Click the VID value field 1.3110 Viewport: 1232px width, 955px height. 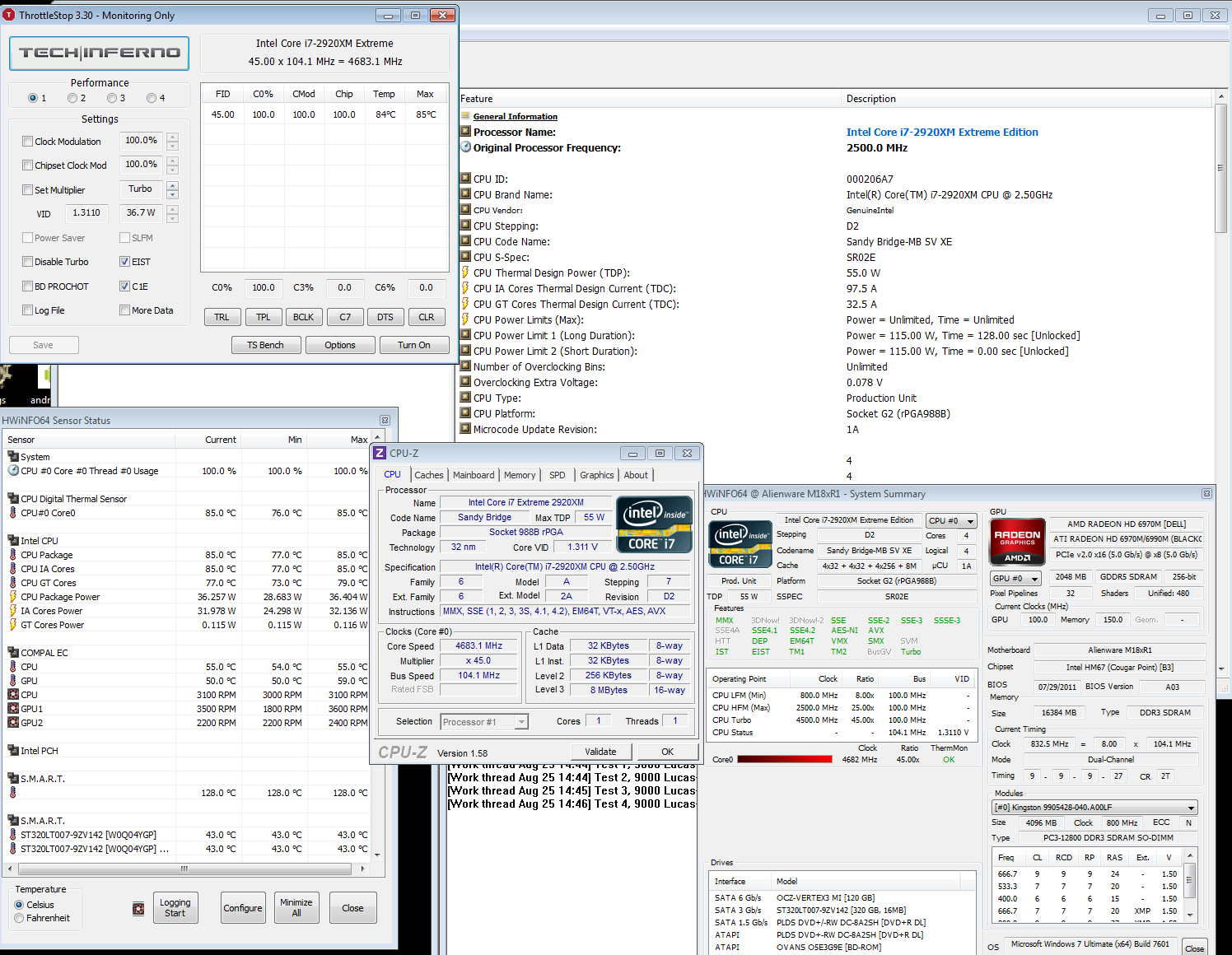(x=86, y=213)
